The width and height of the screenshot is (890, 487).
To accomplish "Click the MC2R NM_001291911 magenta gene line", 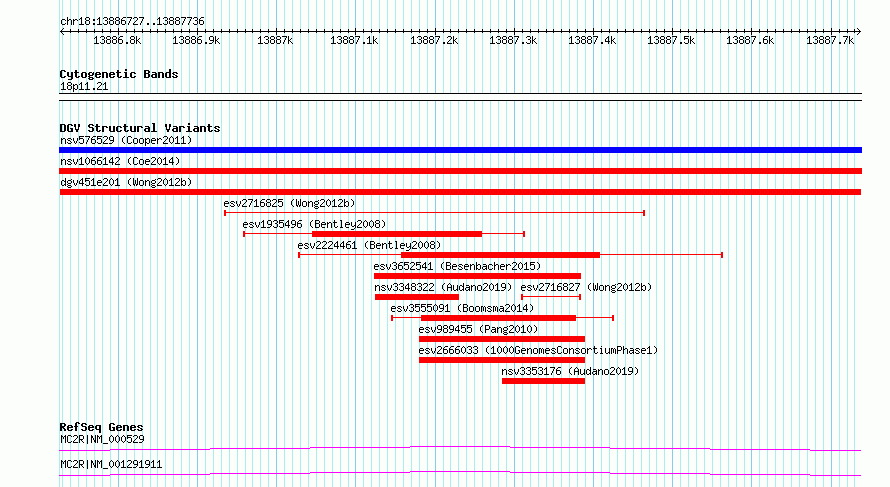I will click(460, 473).
